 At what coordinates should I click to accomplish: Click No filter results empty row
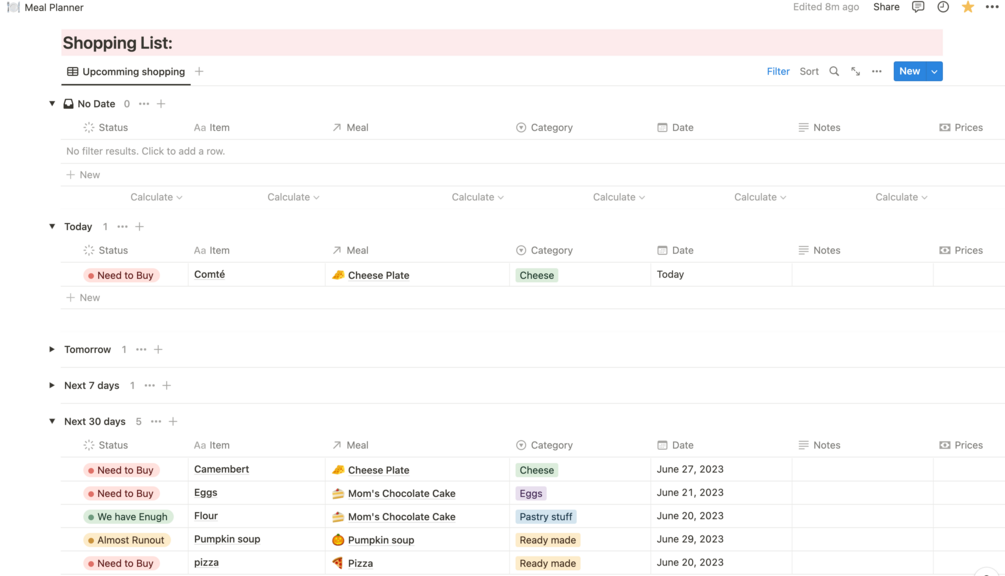point(533,151)
